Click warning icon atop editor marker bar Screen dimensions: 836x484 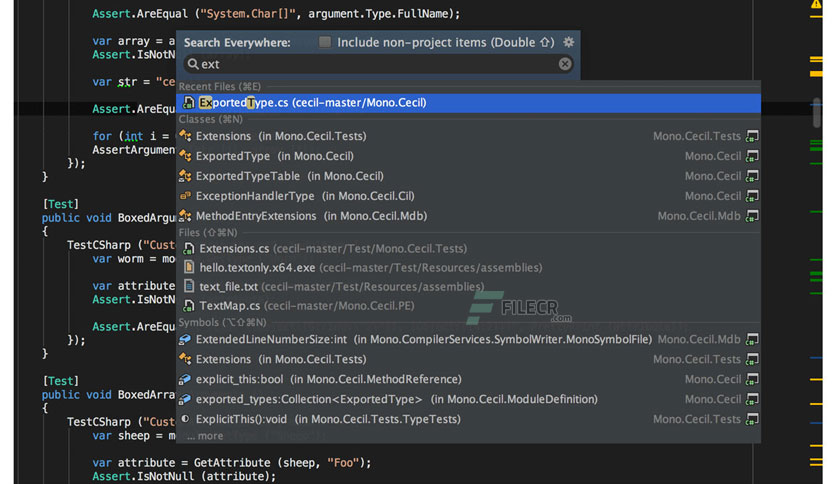pos(816,4)
